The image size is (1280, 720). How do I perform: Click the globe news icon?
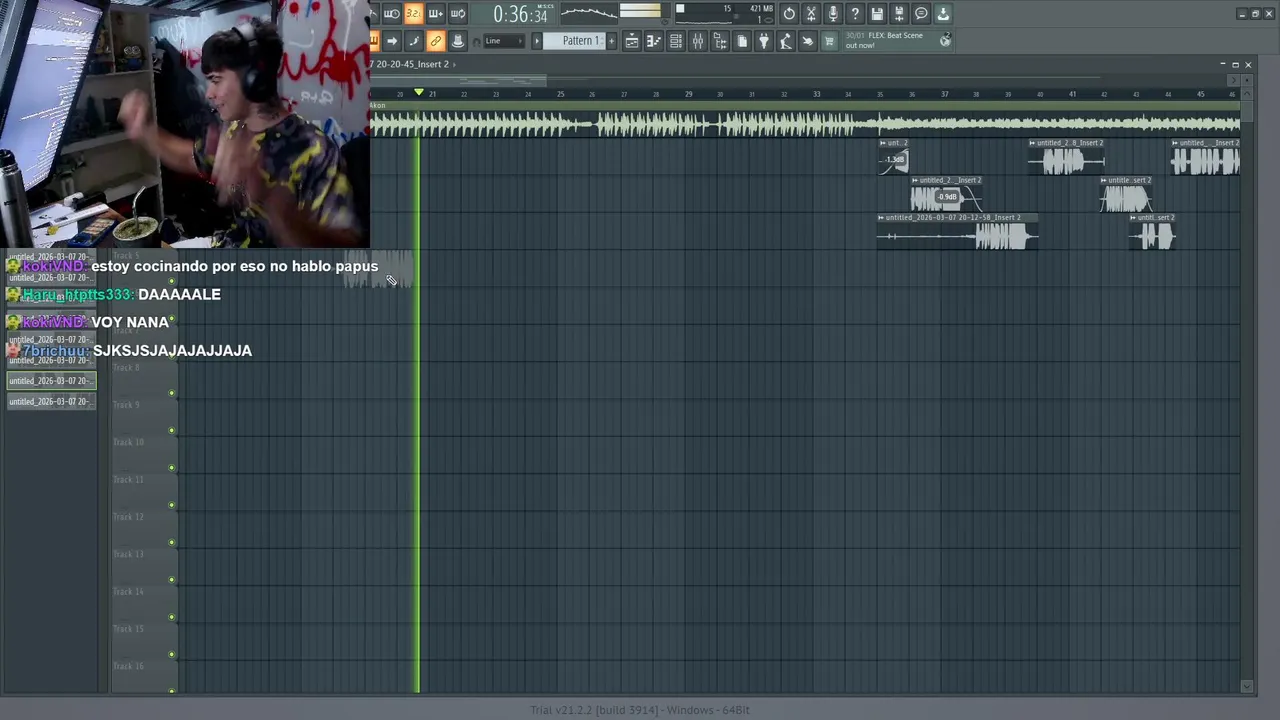coord(945,41)
